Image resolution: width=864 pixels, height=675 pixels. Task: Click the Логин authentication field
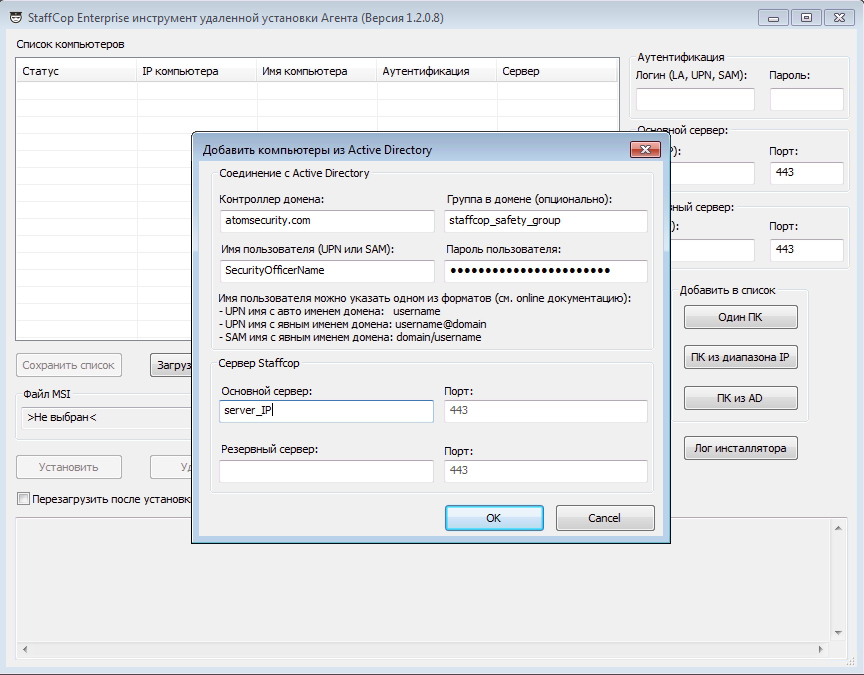[695, 99]
